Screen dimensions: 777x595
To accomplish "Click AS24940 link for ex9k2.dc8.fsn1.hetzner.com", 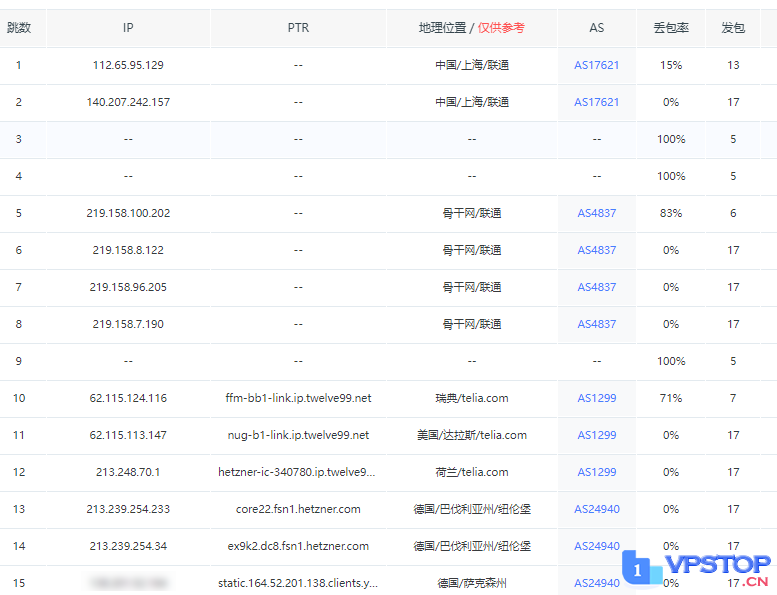I will (x=596, y=546).
